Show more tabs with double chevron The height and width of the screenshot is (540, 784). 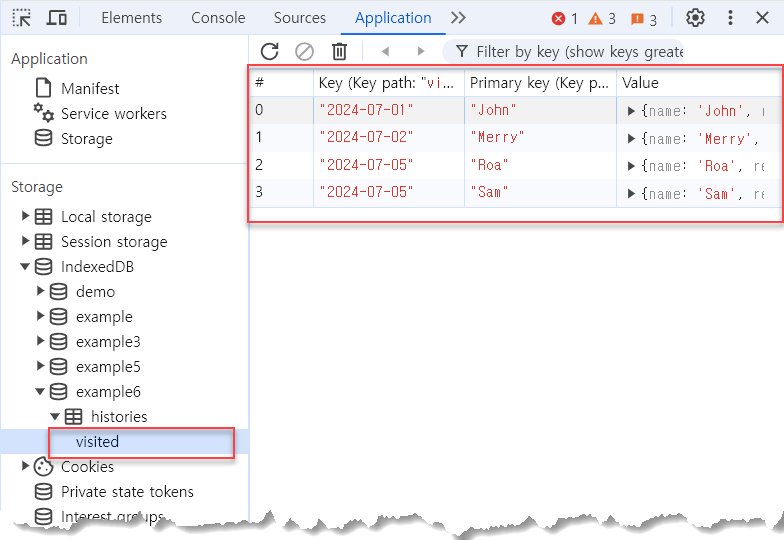pyautogui.click(x=458, y=18)
